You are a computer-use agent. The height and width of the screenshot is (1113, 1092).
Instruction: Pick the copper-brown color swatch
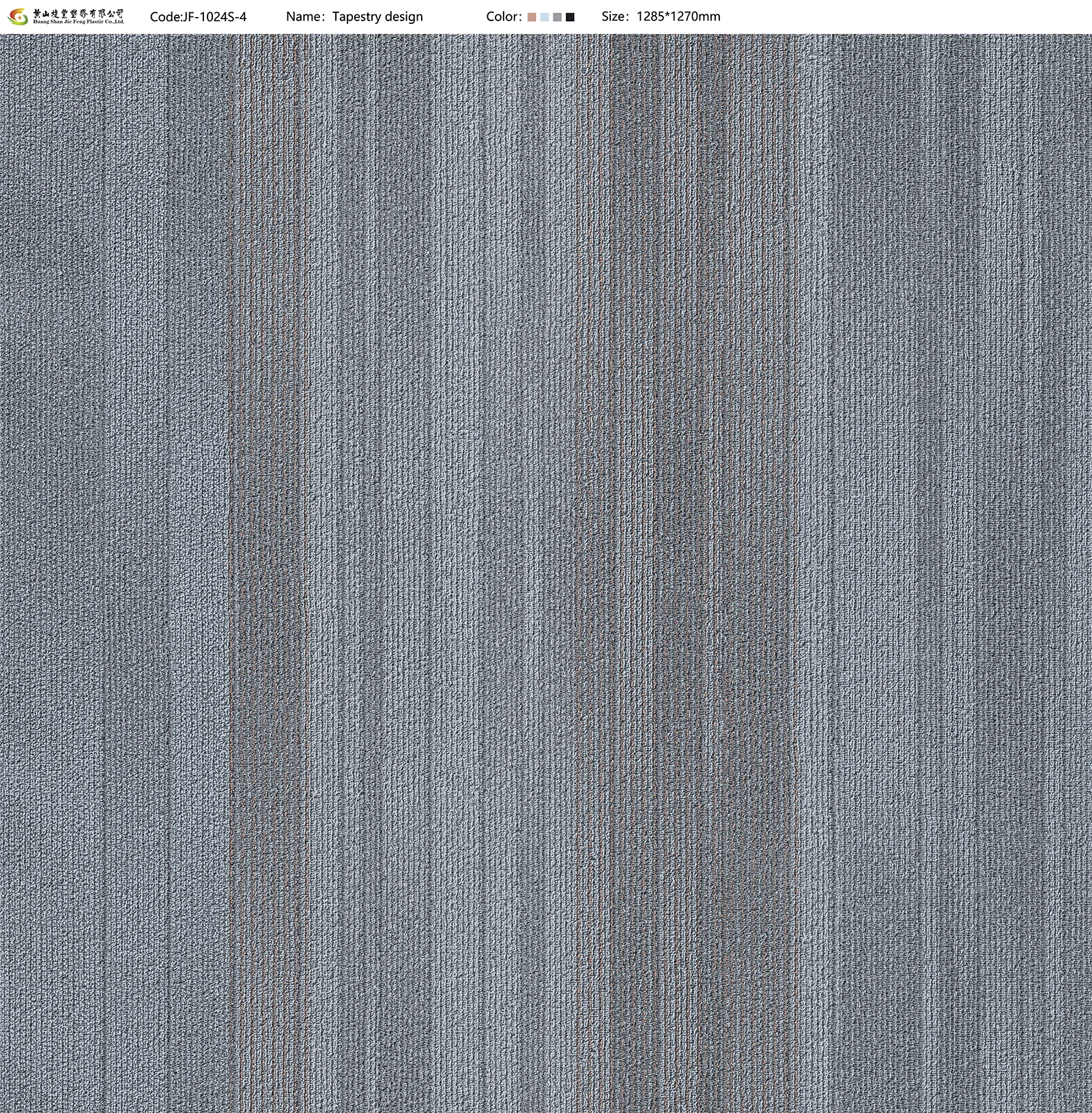point(532,17)
